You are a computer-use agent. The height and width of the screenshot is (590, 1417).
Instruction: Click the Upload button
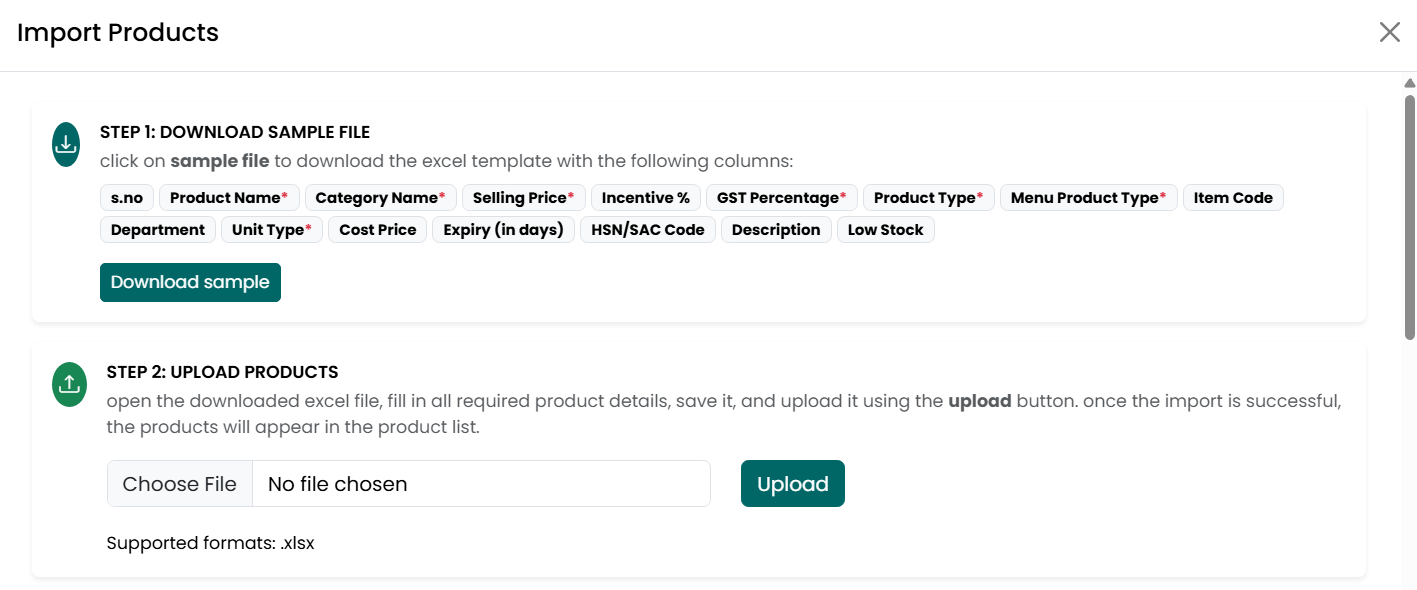[x=793, y=484]
